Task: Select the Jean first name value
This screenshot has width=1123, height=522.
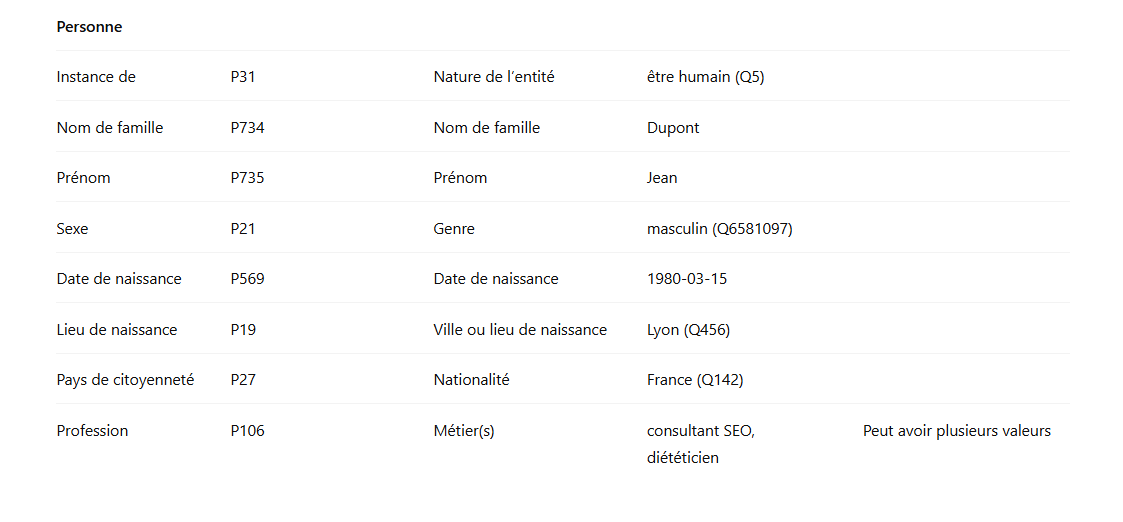Action: coord(662,178)
